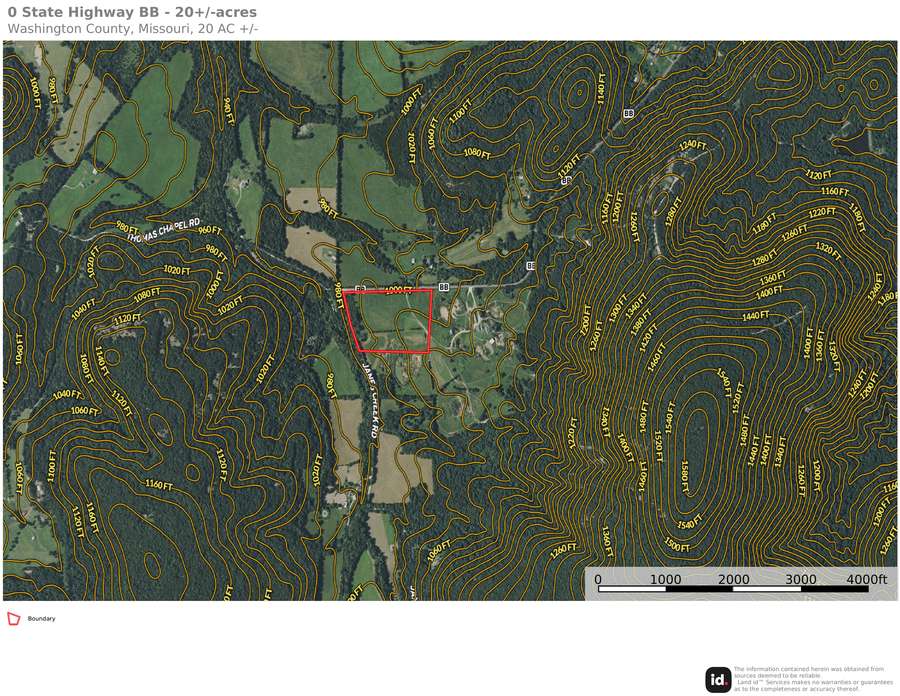Click the BB highway shield right of the red parcel
This screenshot has width=900, height=696.
[444, 287]
